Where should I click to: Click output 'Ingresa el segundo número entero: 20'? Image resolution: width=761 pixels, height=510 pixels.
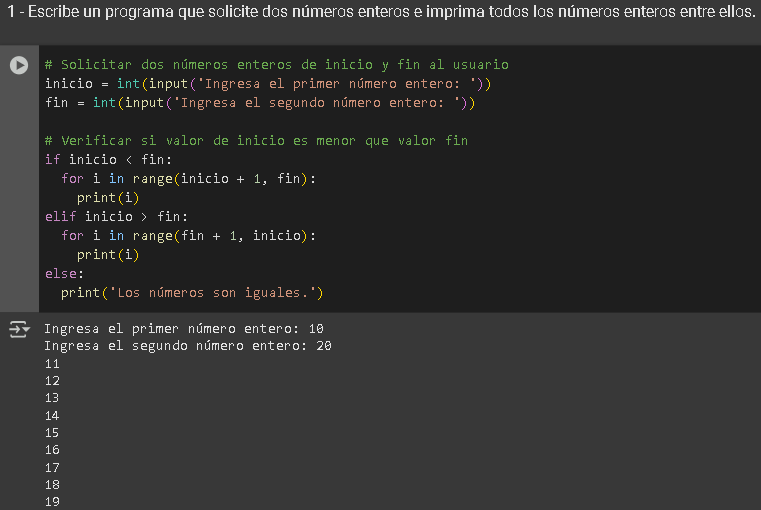point(188,345)
